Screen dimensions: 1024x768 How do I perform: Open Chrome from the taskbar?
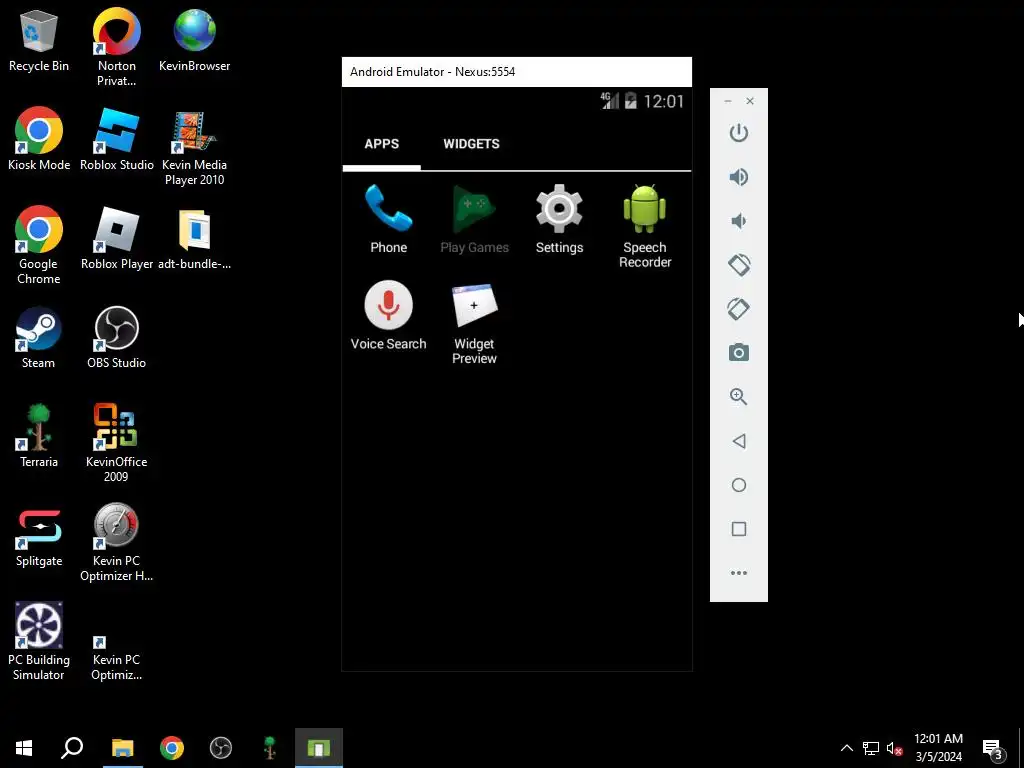[x=172, y=748]
